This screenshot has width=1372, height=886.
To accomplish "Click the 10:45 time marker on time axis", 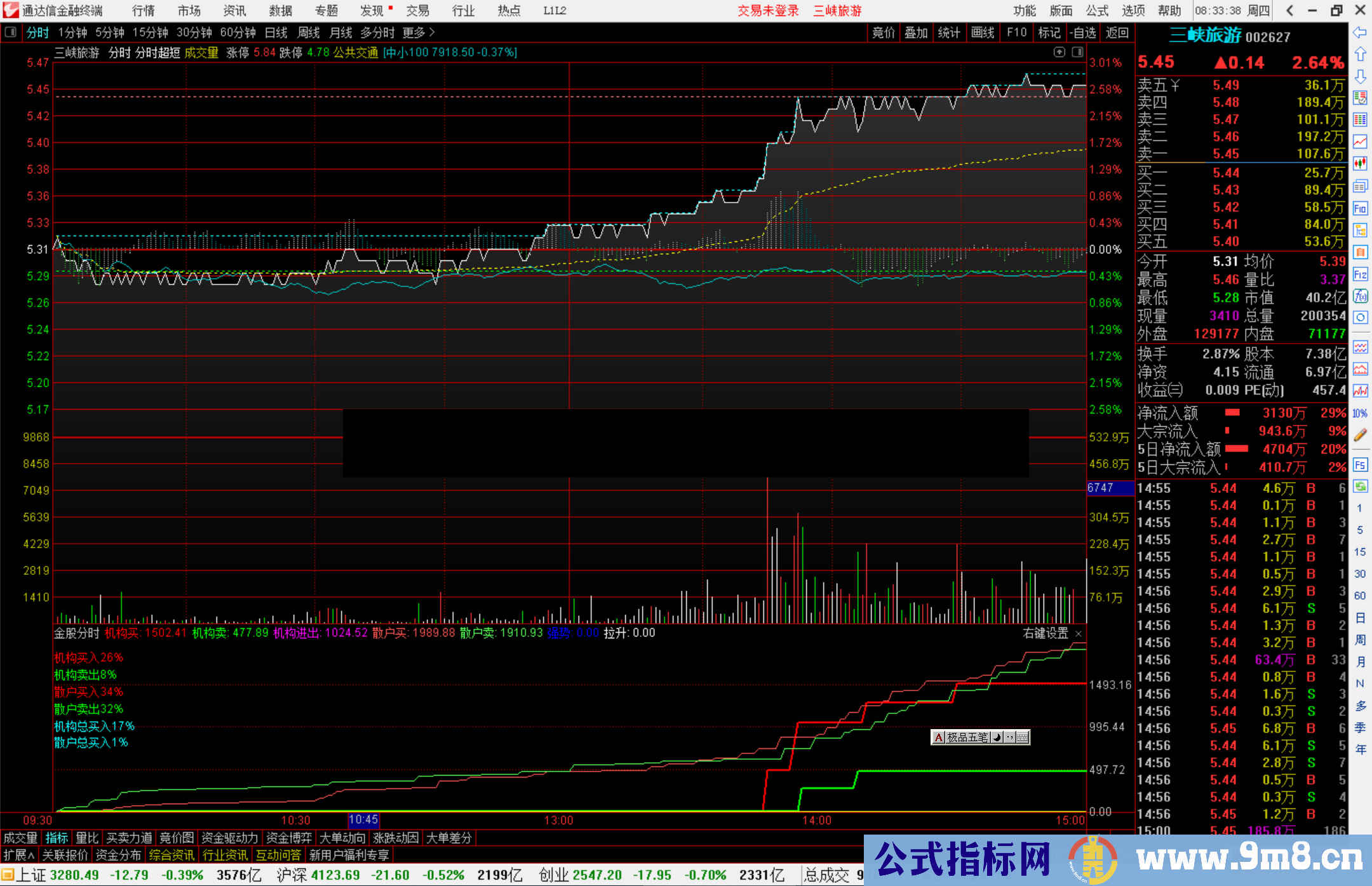I will [x=363, y=820].
